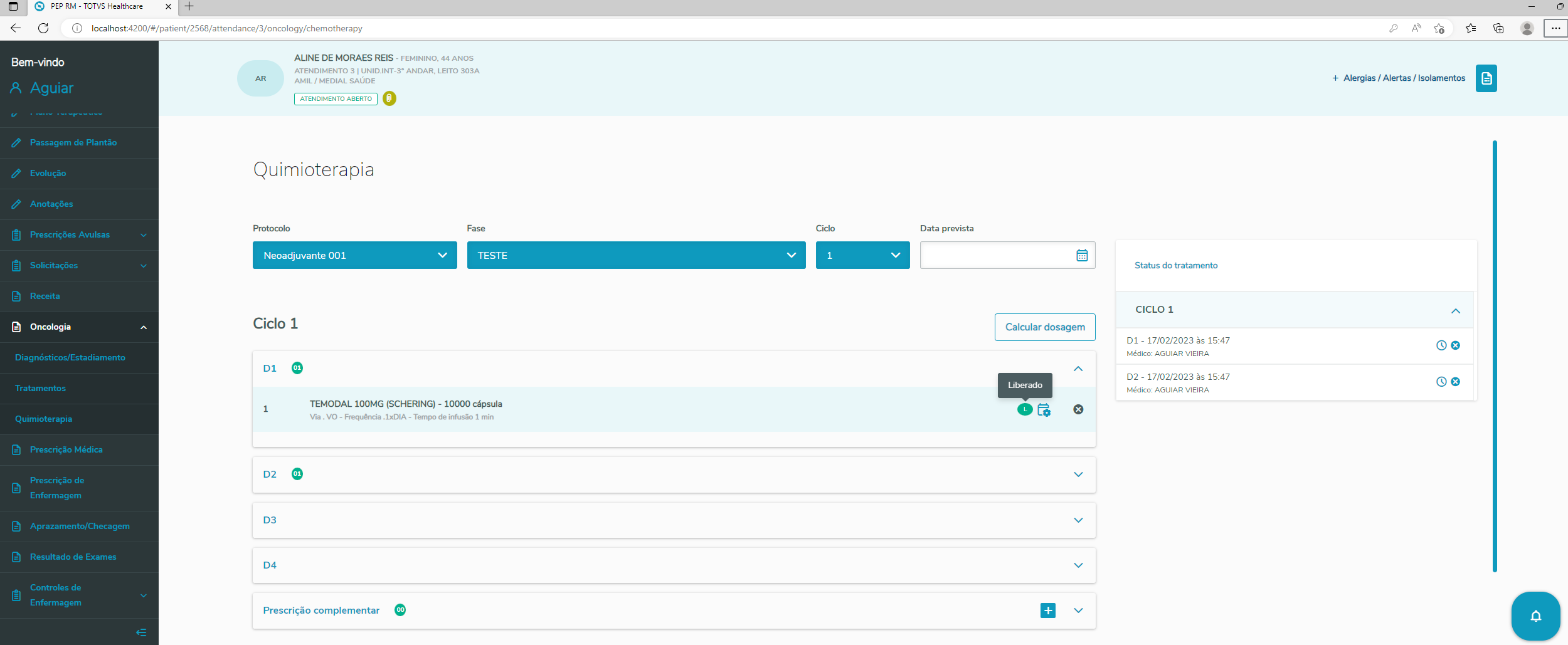
Task: Reload the page with the refresh icon
Action: coord(43,28)
